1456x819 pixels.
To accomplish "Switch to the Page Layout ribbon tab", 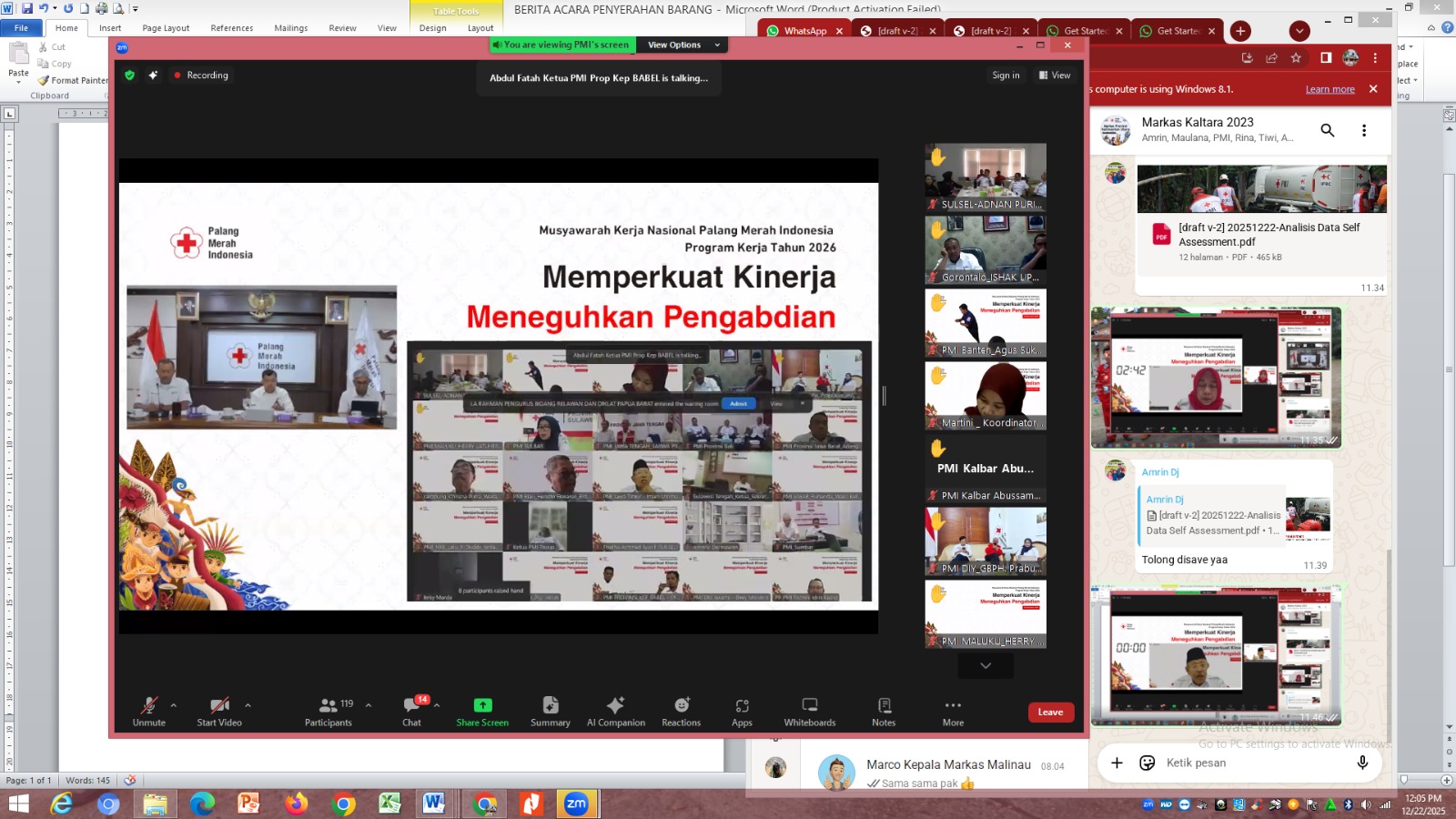I will click(x=166, y=28).
